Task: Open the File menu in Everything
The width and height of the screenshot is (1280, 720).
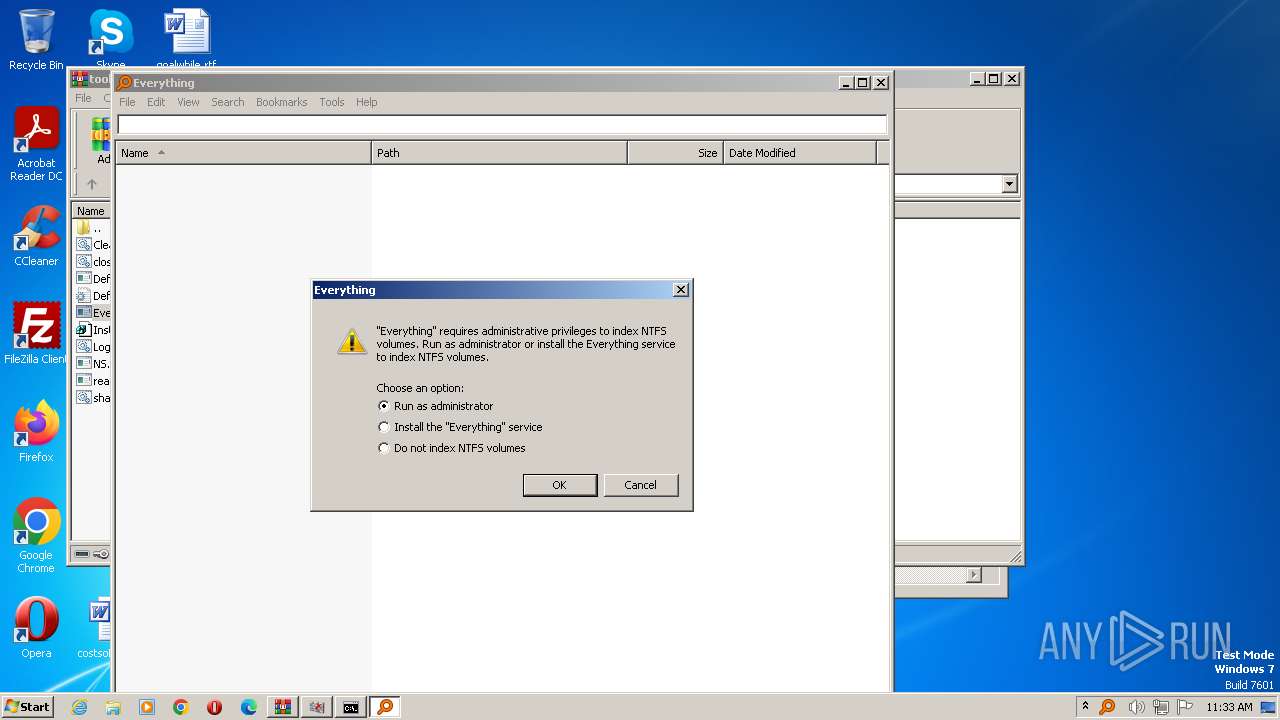Action: (127, 102)
